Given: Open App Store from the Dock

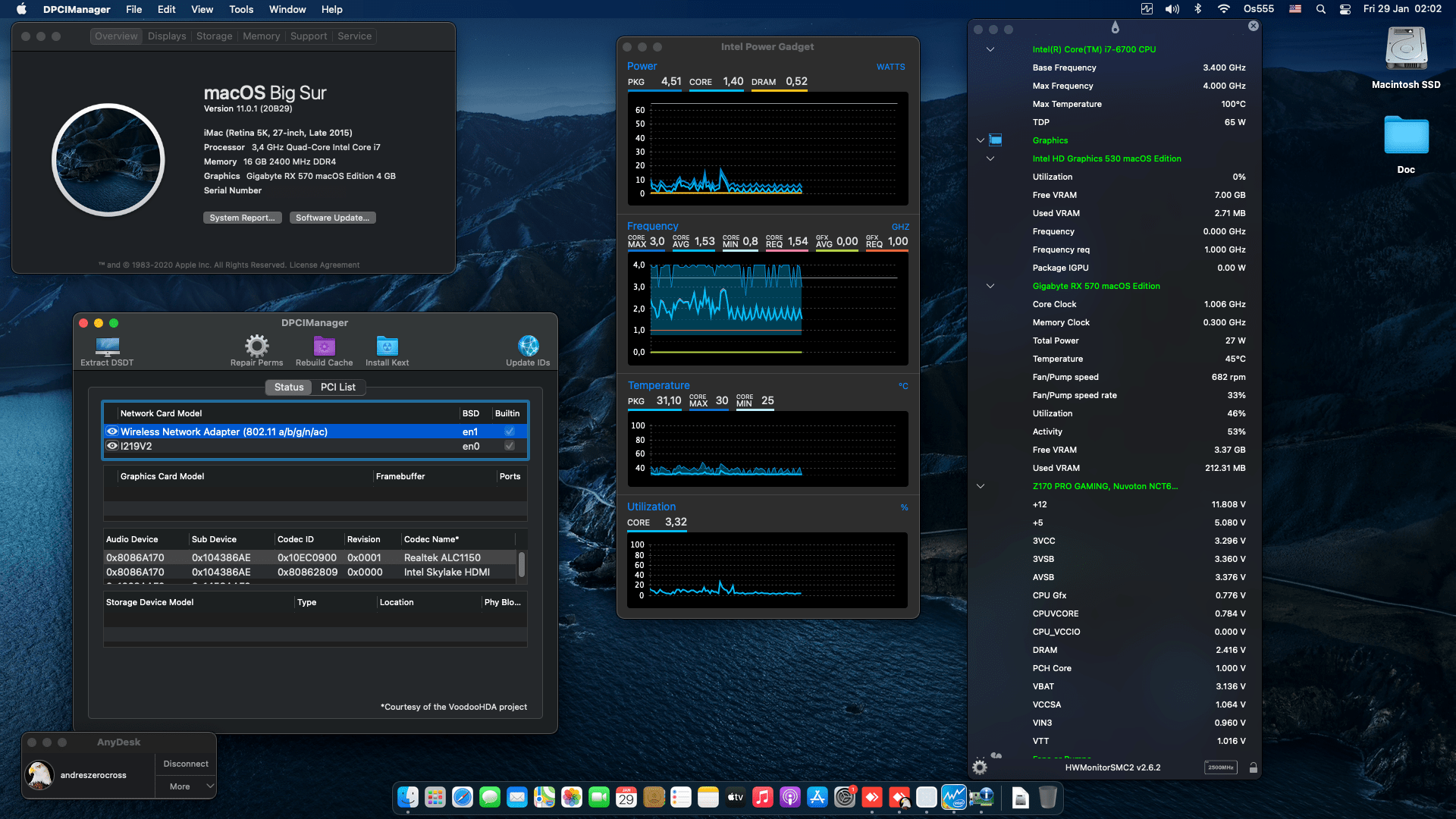Looking at the screenshot, I should click(x=817, y=797).
